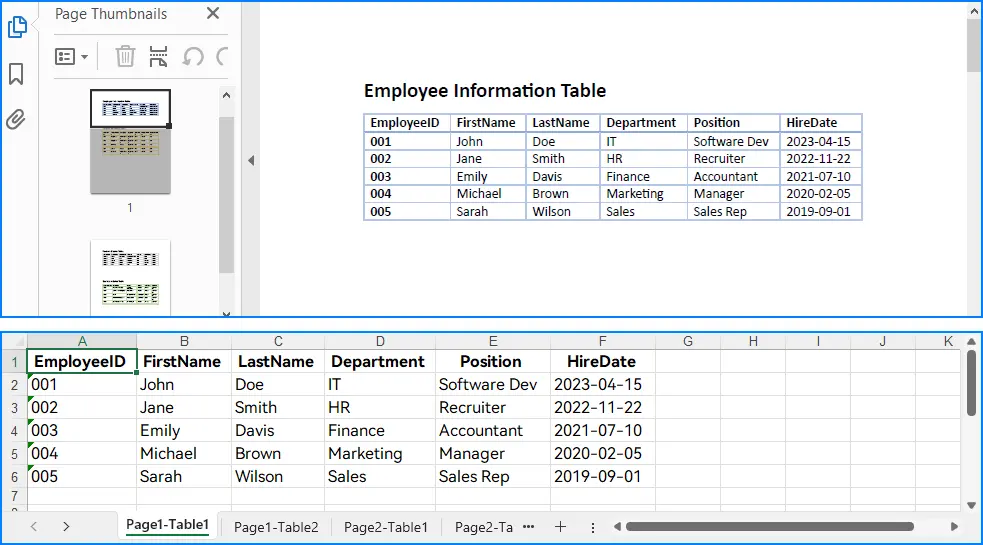Open the Page Thumbnails sidebar icon
983x545 pixels.
point(17,26)
